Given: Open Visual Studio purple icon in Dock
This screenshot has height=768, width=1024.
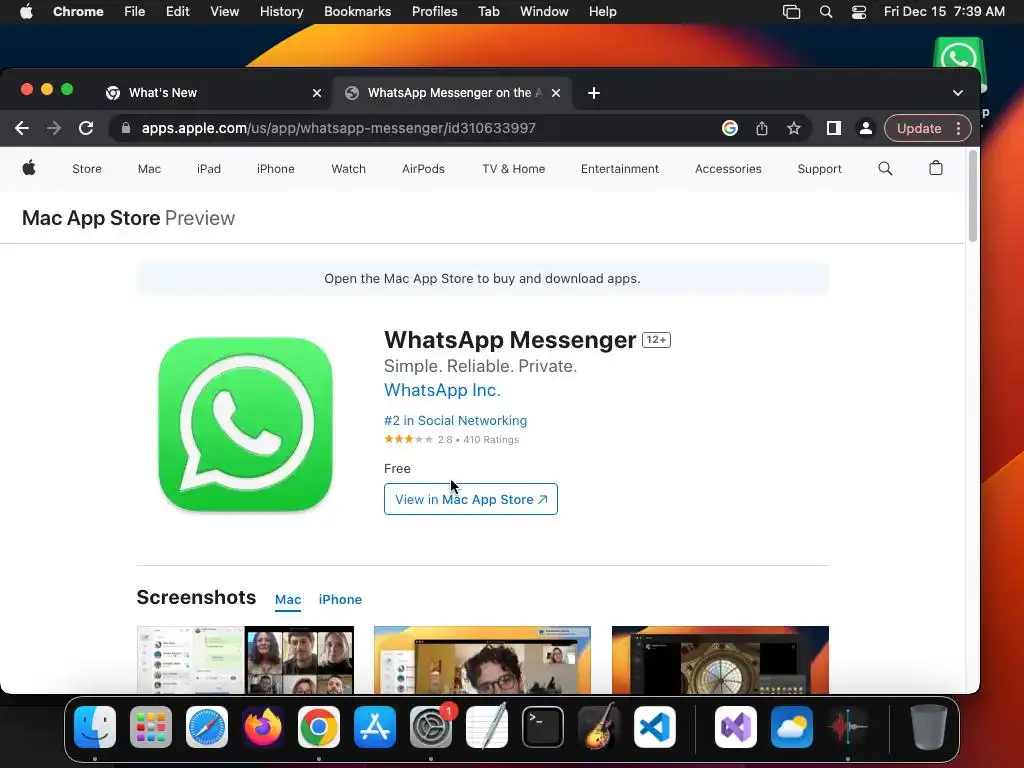Looking at the screenshot, I should tap(736, 727).
